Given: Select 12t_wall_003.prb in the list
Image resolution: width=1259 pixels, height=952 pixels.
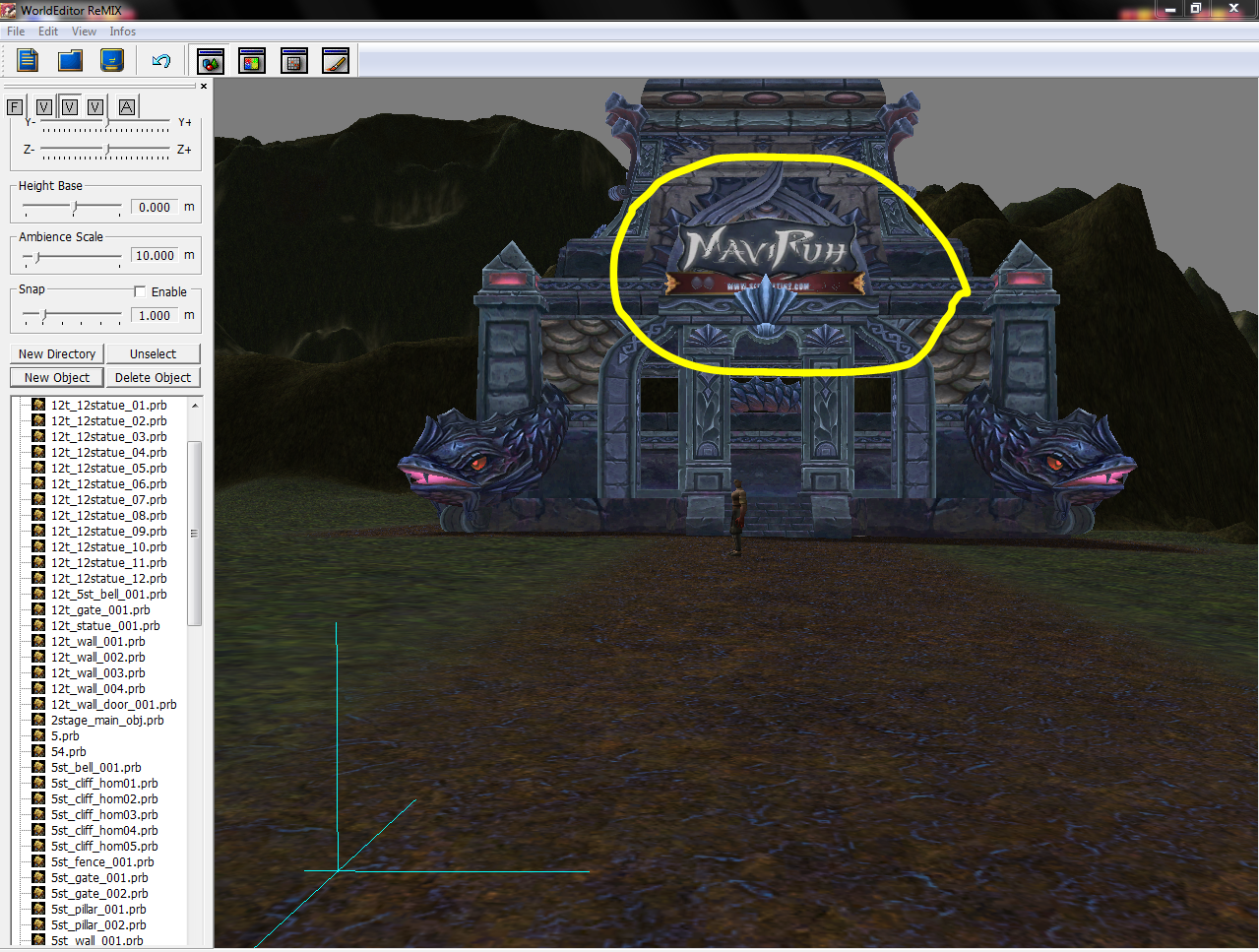Looking at the screenshot, I should pyautogui.click(x=97, y=672).
